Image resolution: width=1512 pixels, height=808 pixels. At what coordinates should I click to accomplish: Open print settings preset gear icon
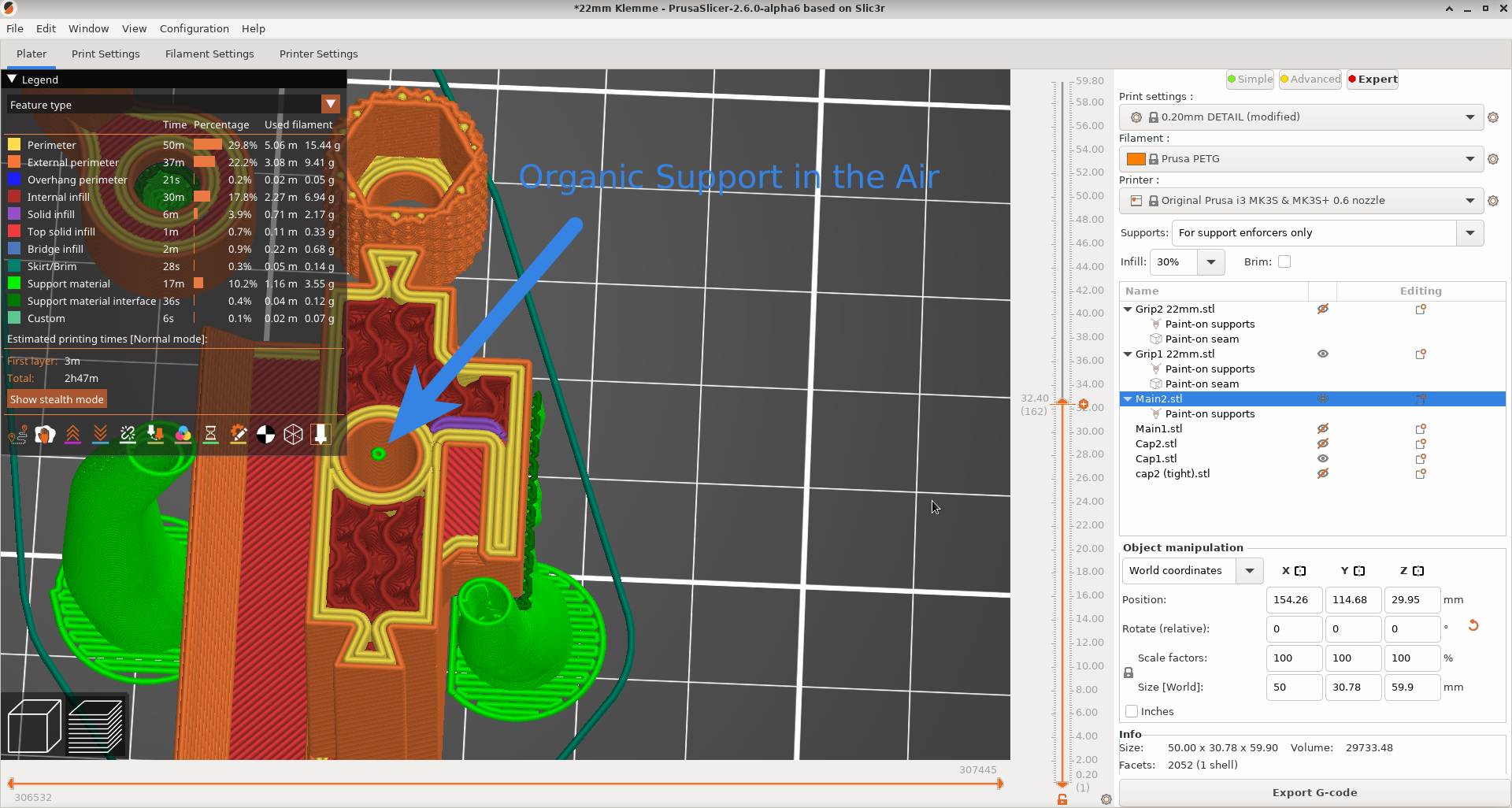[x=1492, y=117]
